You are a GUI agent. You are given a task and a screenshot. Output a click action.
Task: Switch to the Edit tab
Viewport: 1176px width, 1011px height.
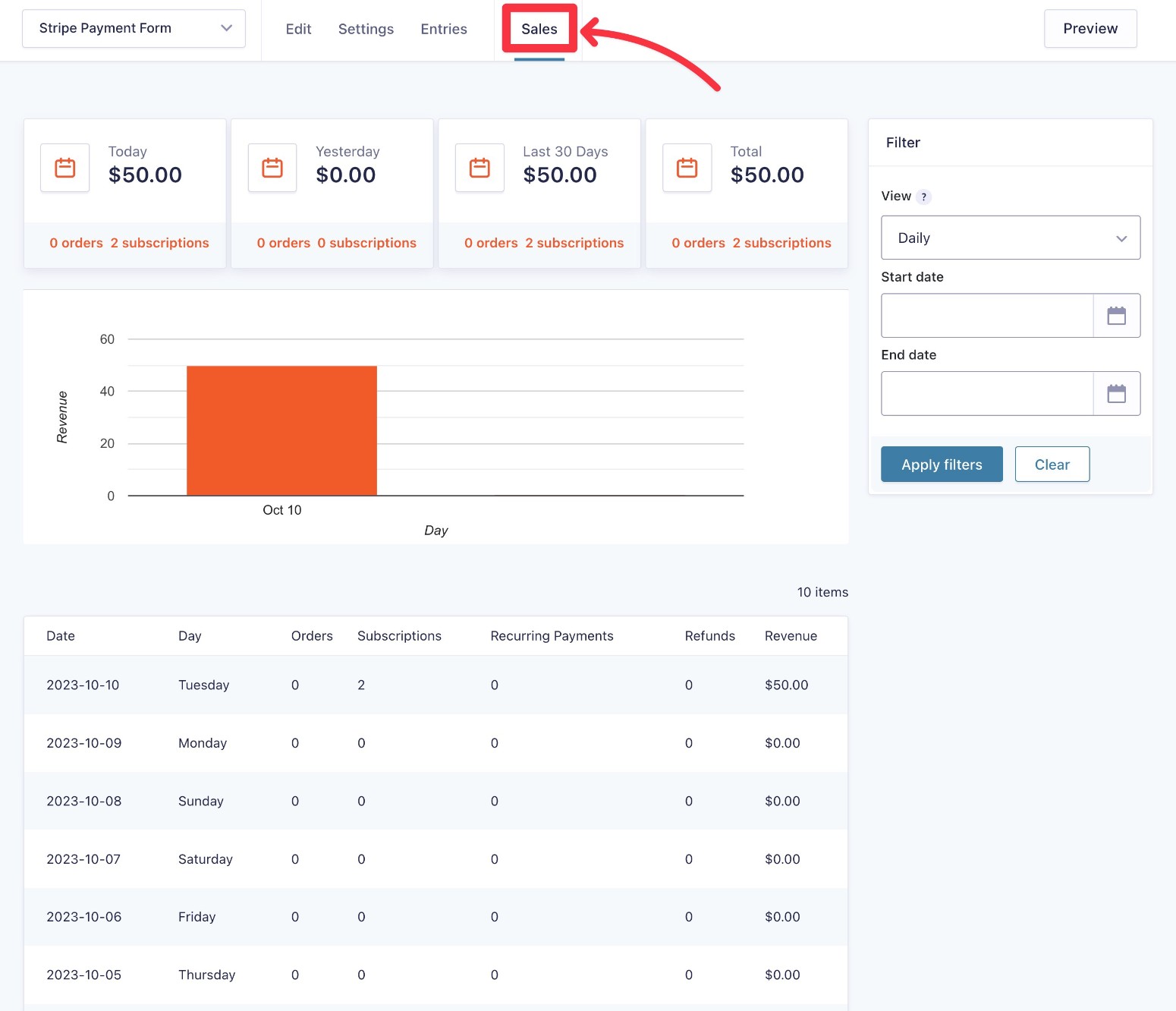[x=298, y=29]
